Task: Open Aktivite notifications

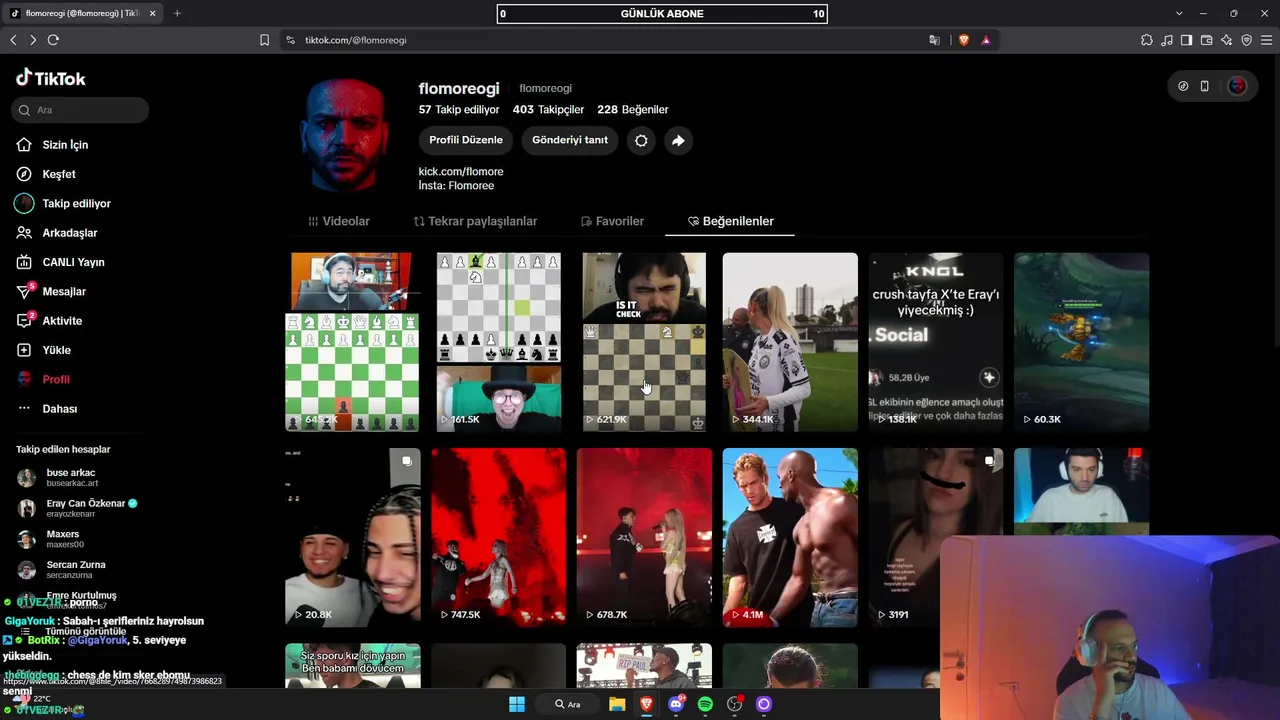Action: click(x=62, y=321)
